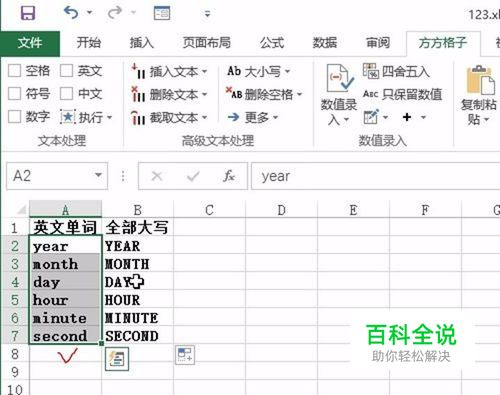Click the fx insert function icon
The image size is (500, 395).
point(229,176)
